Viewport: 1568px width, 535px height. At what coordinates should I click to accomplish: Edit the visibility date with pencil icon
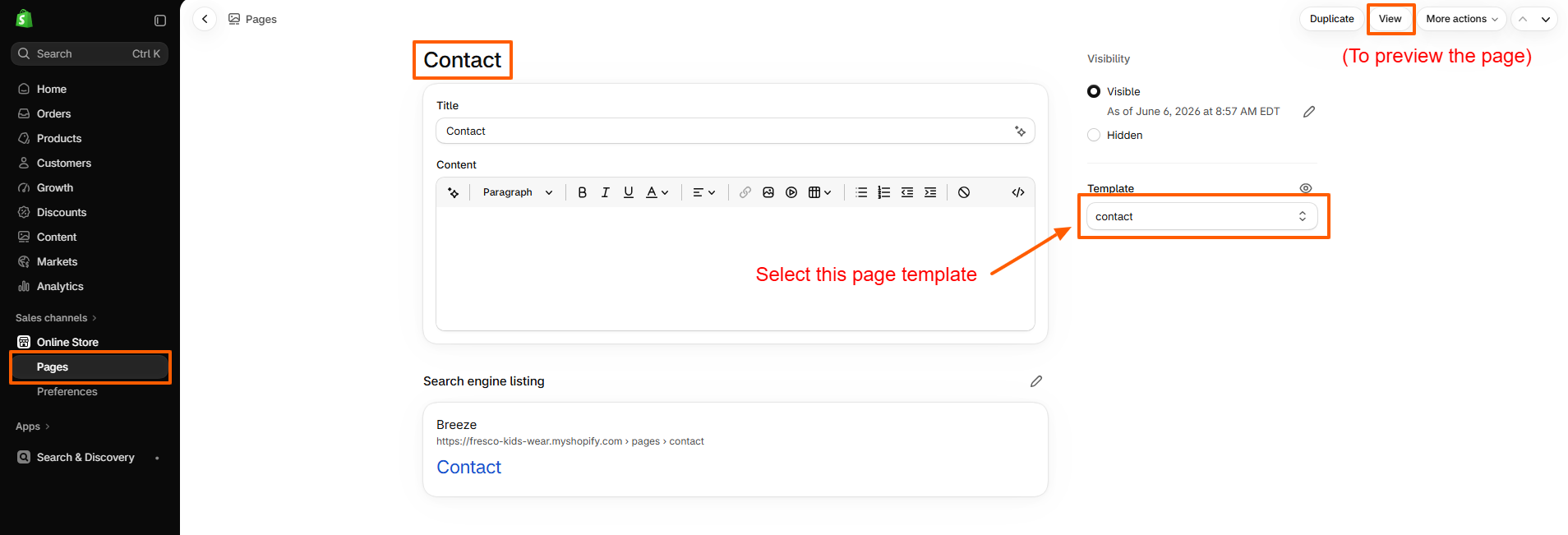(x=1309, y=112)
